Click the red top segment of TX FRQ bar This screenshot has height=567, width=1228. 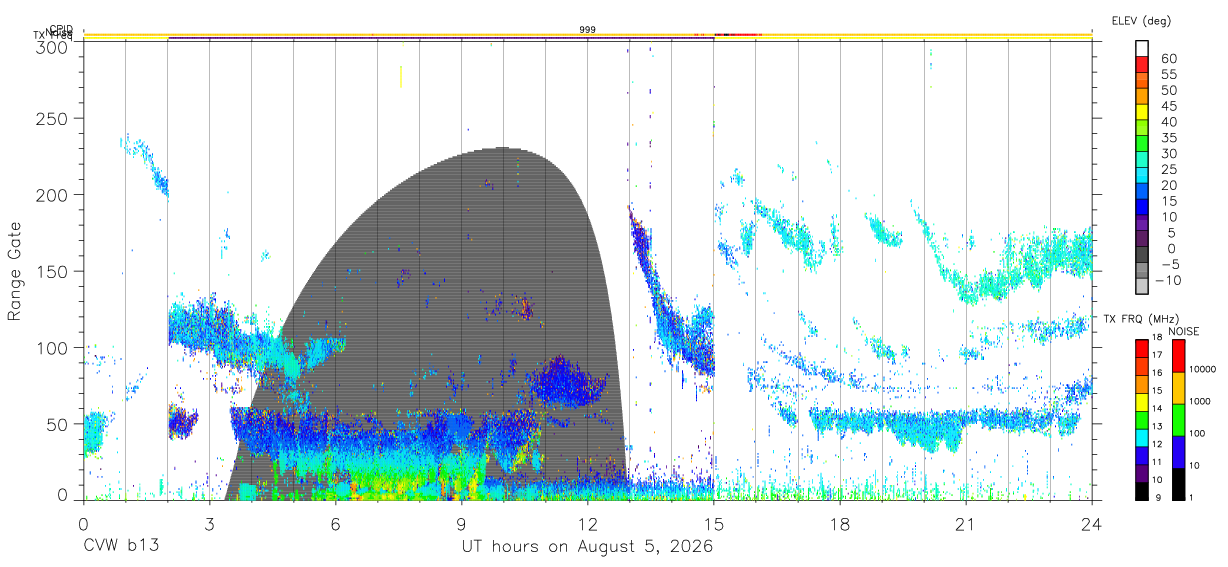(x=1142, y=349)
